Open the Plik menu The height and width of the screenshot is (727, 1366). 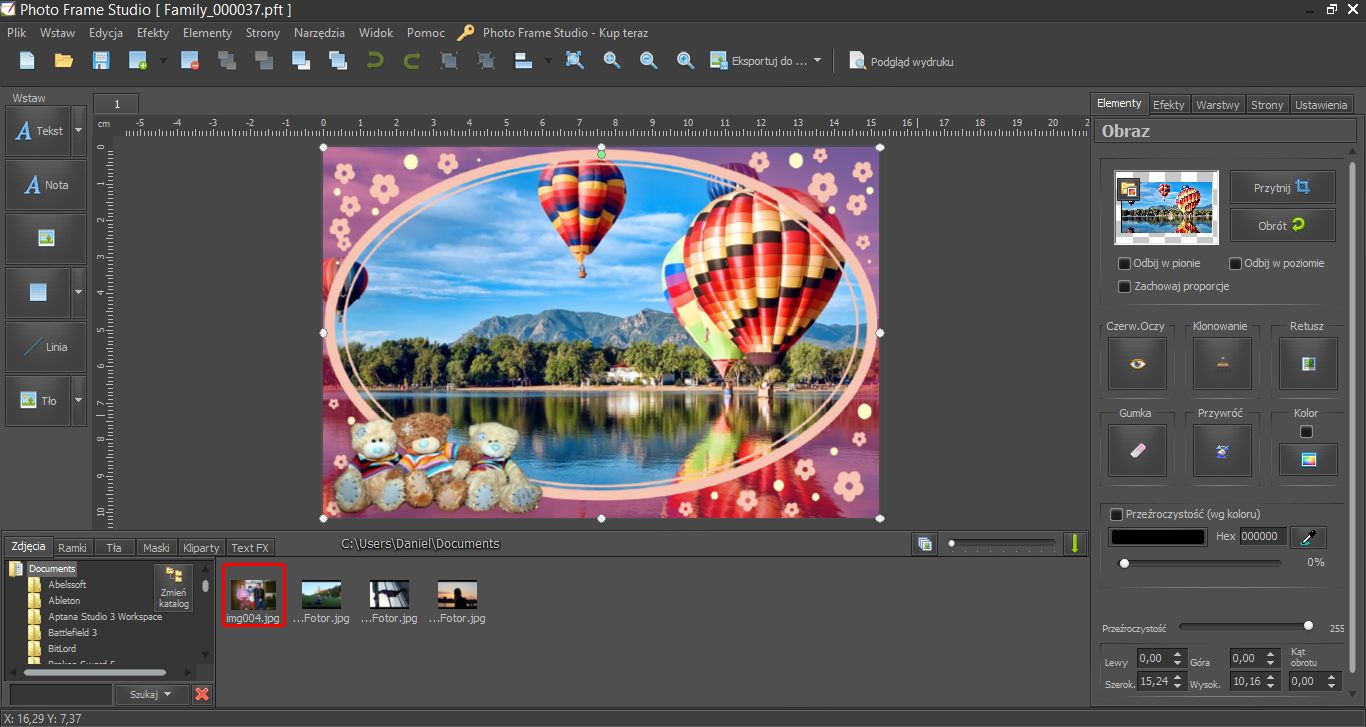16,33
